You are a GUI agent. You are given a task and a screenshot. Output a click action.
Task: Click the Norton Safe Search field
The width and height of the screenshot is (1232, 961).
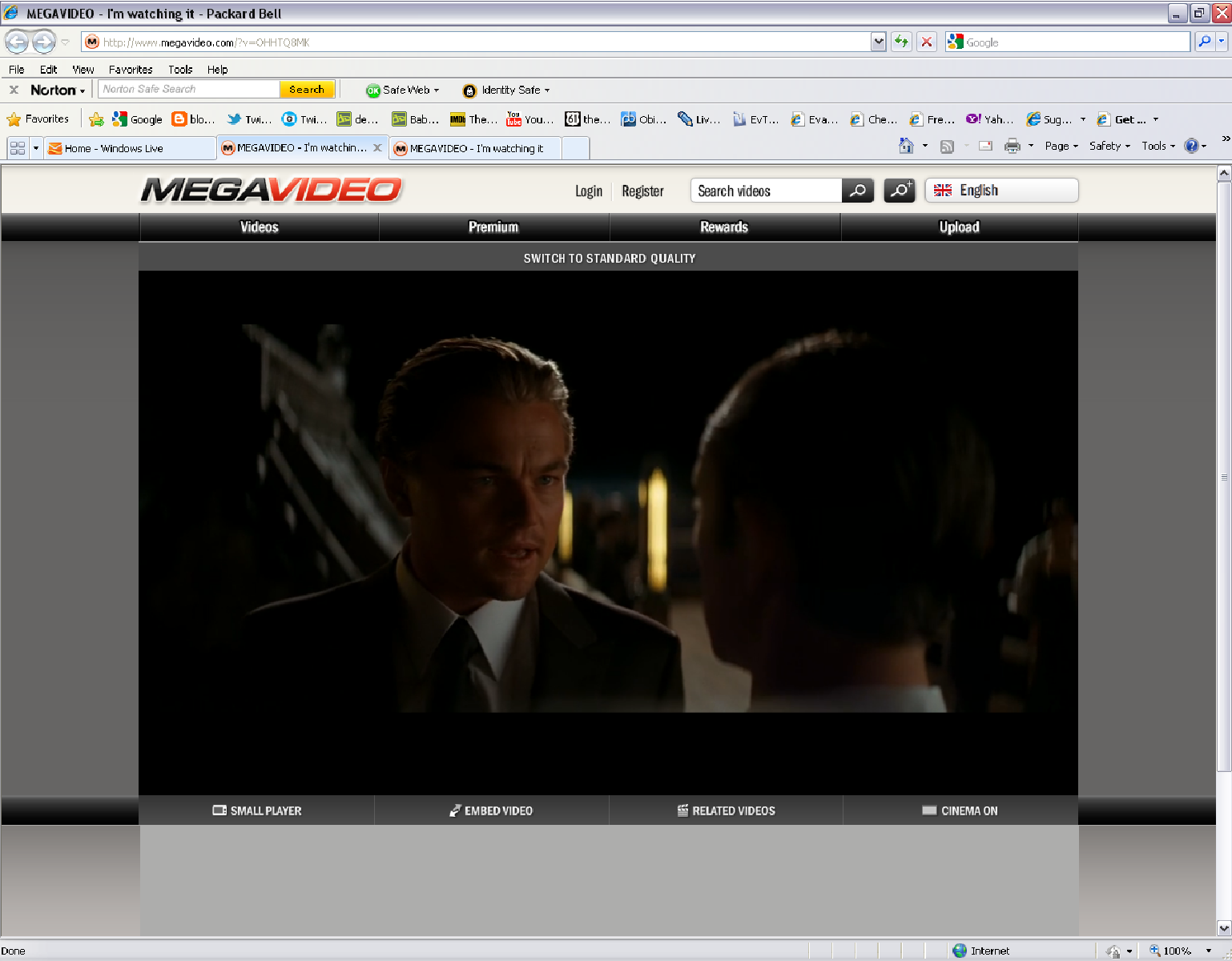coord(189,89)
